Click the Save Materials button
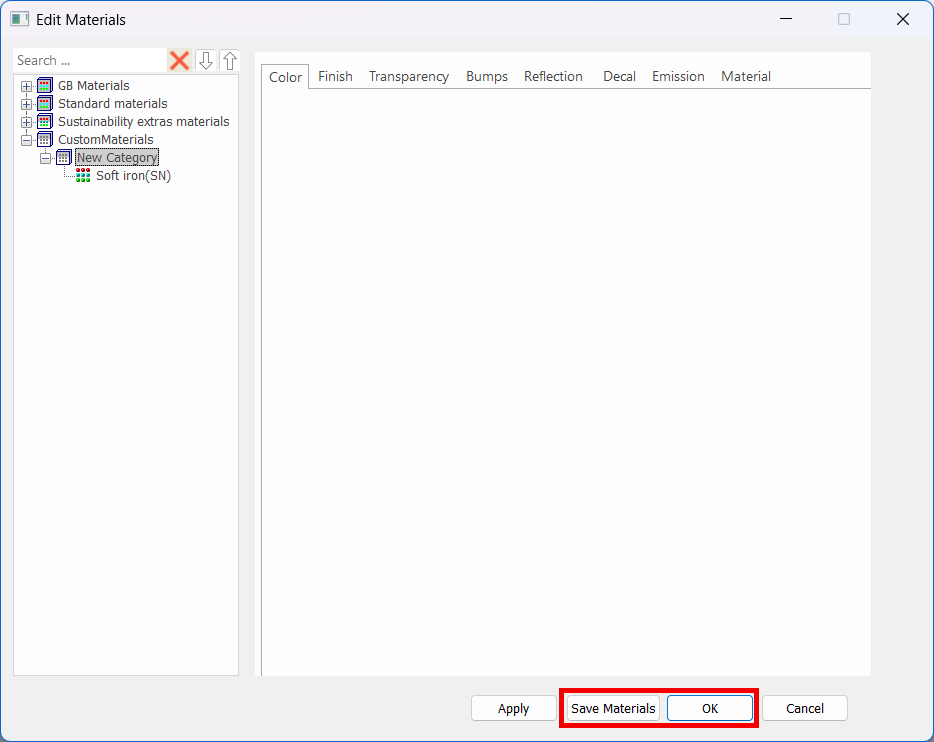Image resolution: width=934 pixels, height=742 pixels. click(x=613, y=708)
